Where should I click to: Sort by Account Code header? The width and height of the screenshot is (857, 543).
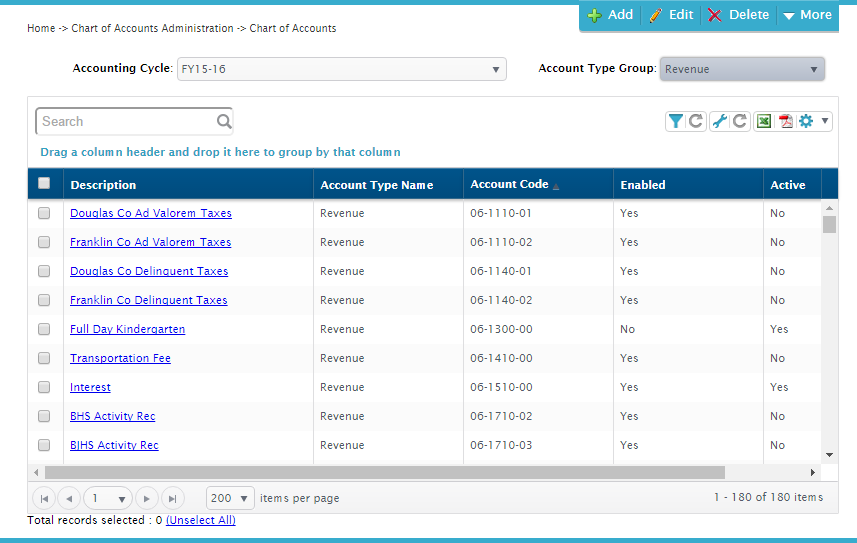pyautogui.click(x=509, y=184)
